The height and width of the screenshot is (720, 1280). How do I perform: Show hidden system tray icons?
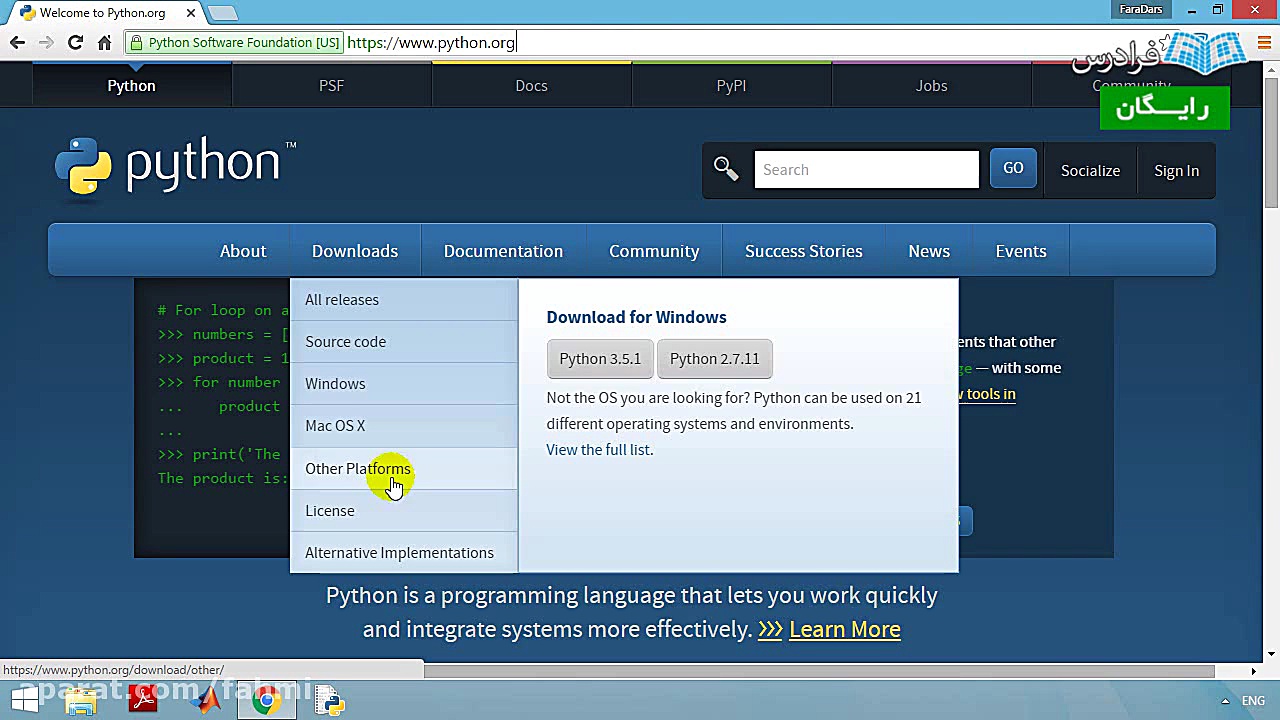1225,701
